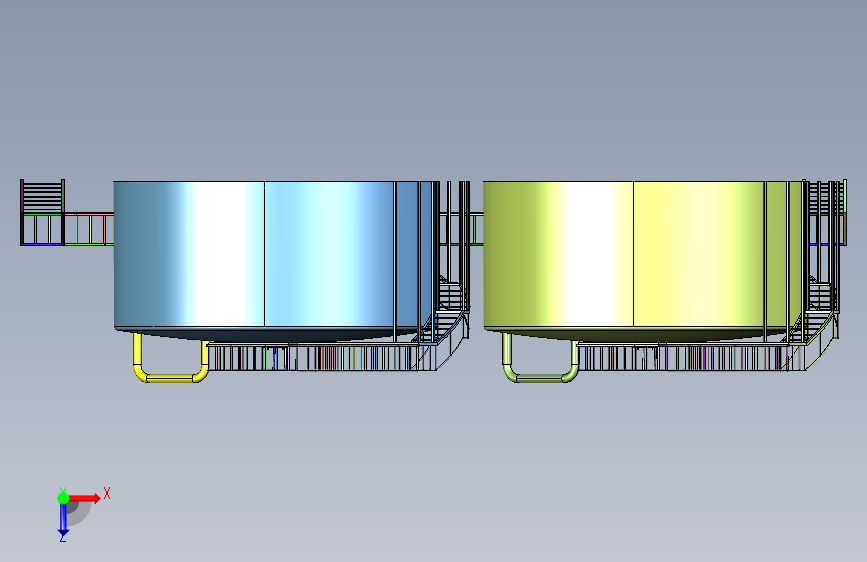Click the red X axis arrow of triad
867x562 pixels.
coord(84,498)
